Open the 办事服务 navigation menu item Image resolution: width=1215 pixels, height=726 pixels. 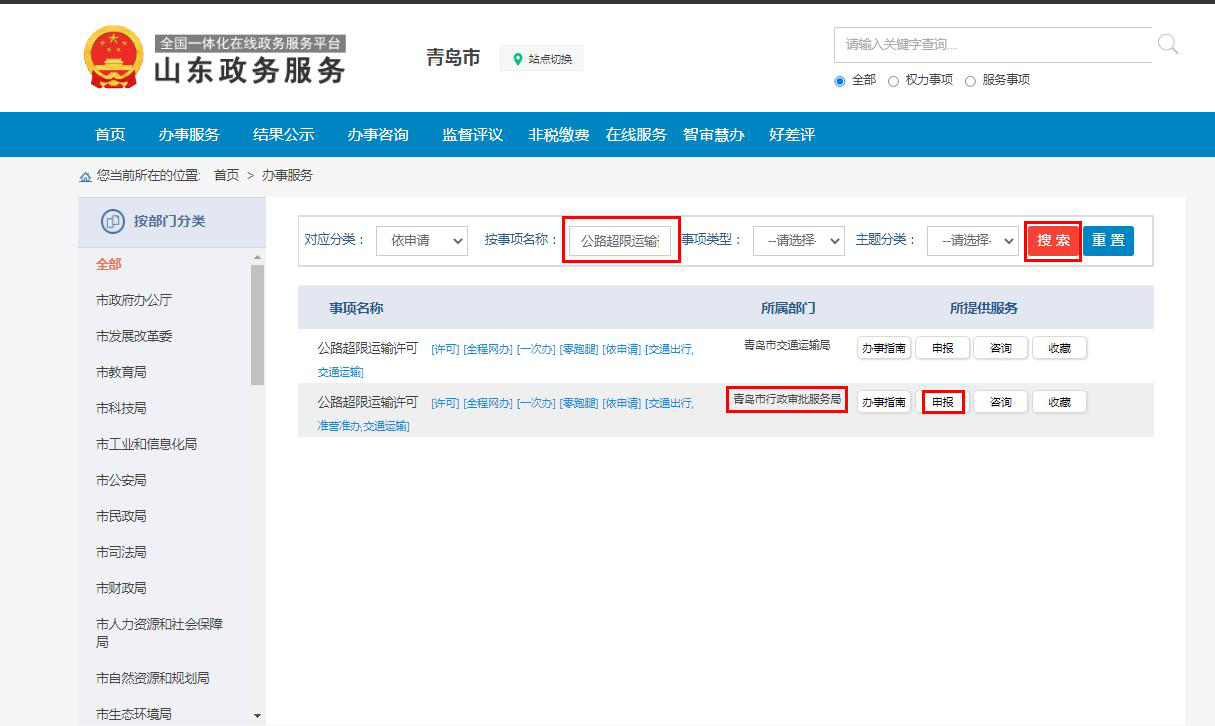(x=188, y=135)
